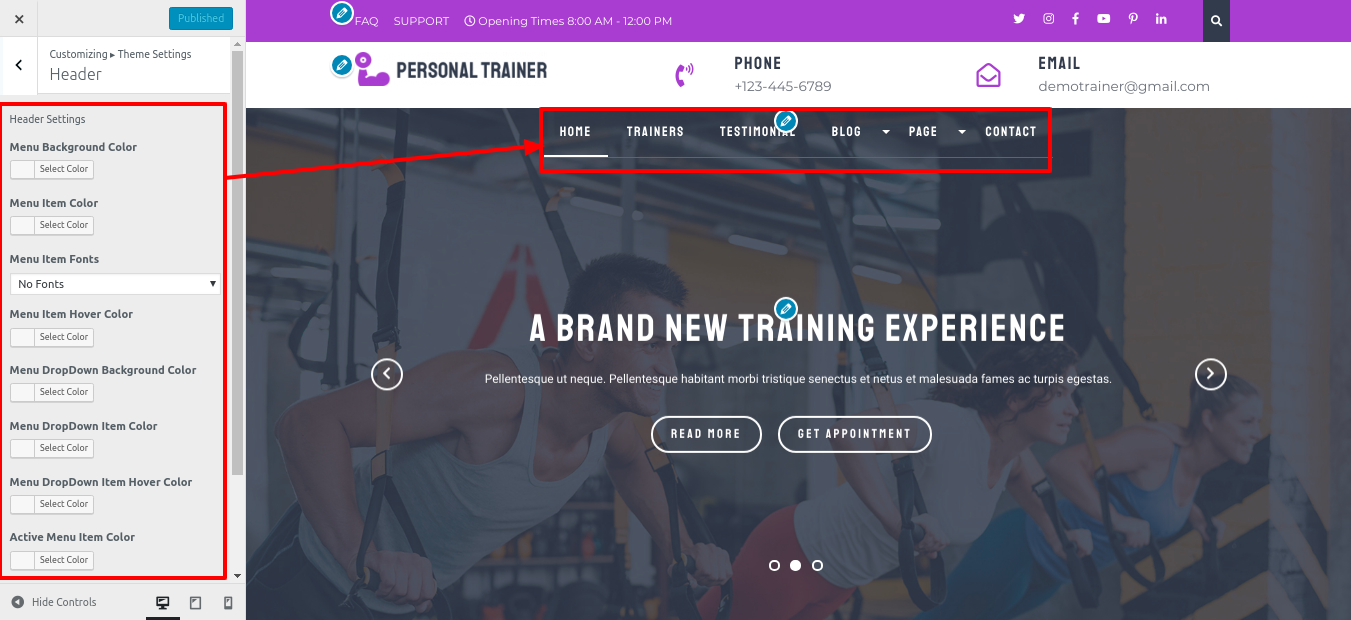This screenshot has height=620, width=1351.
Task: Click the Get Appointment button
Action: (854, 434)
